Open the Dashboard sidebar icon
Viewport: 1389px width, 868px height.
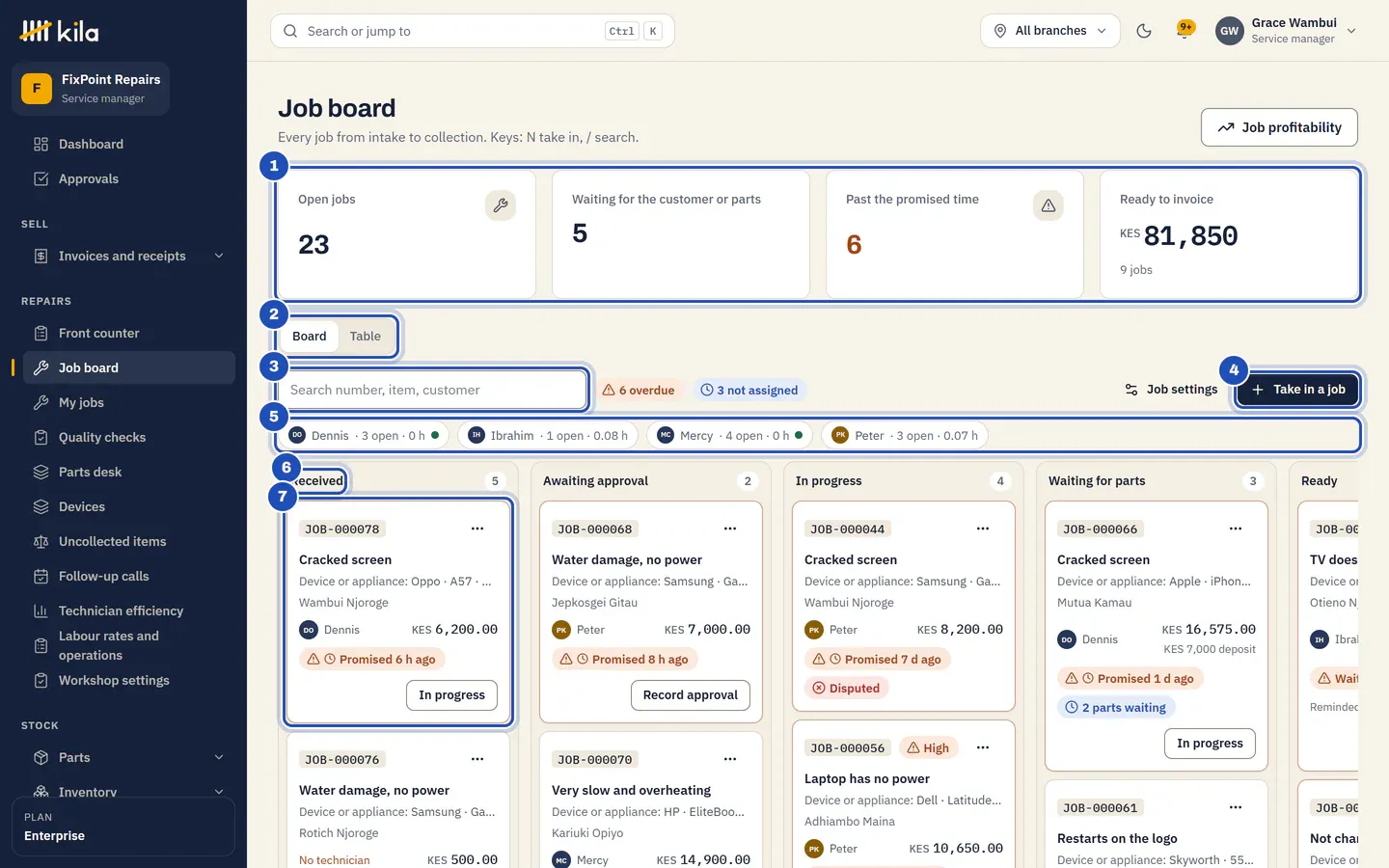(41, 144)
